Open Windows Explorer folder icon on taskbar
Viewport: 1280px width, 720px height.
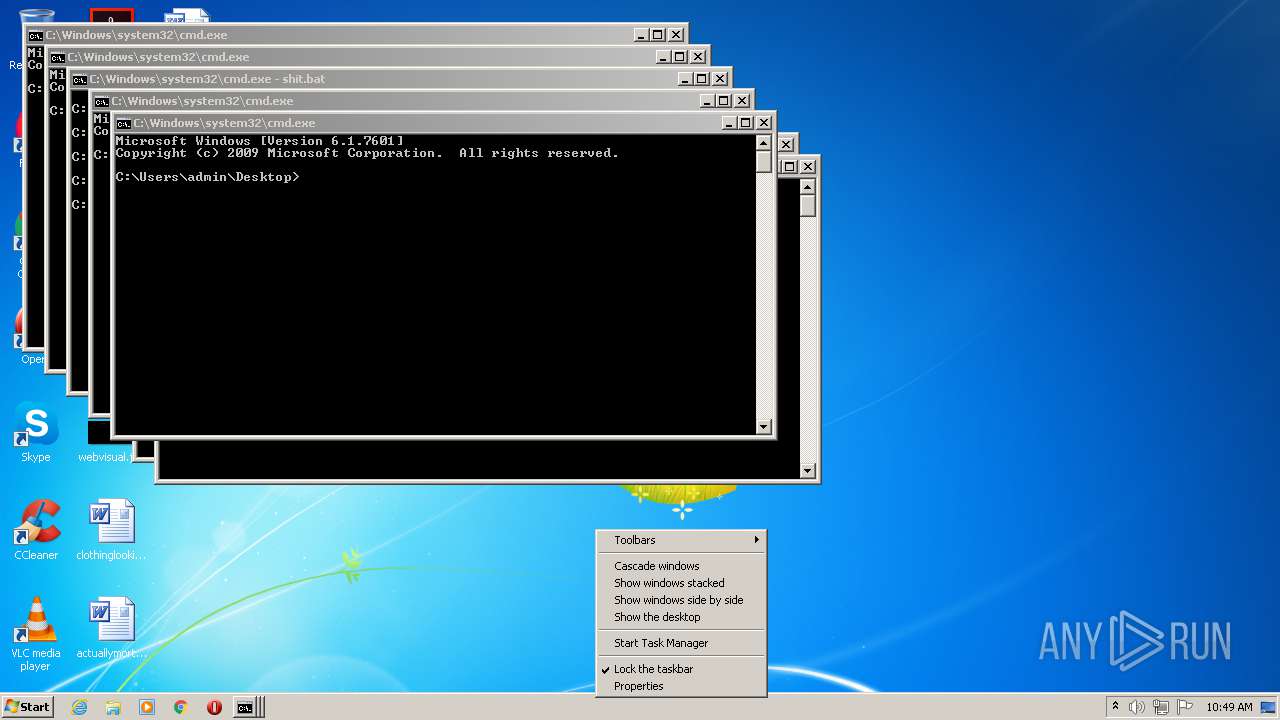(113, 707)
